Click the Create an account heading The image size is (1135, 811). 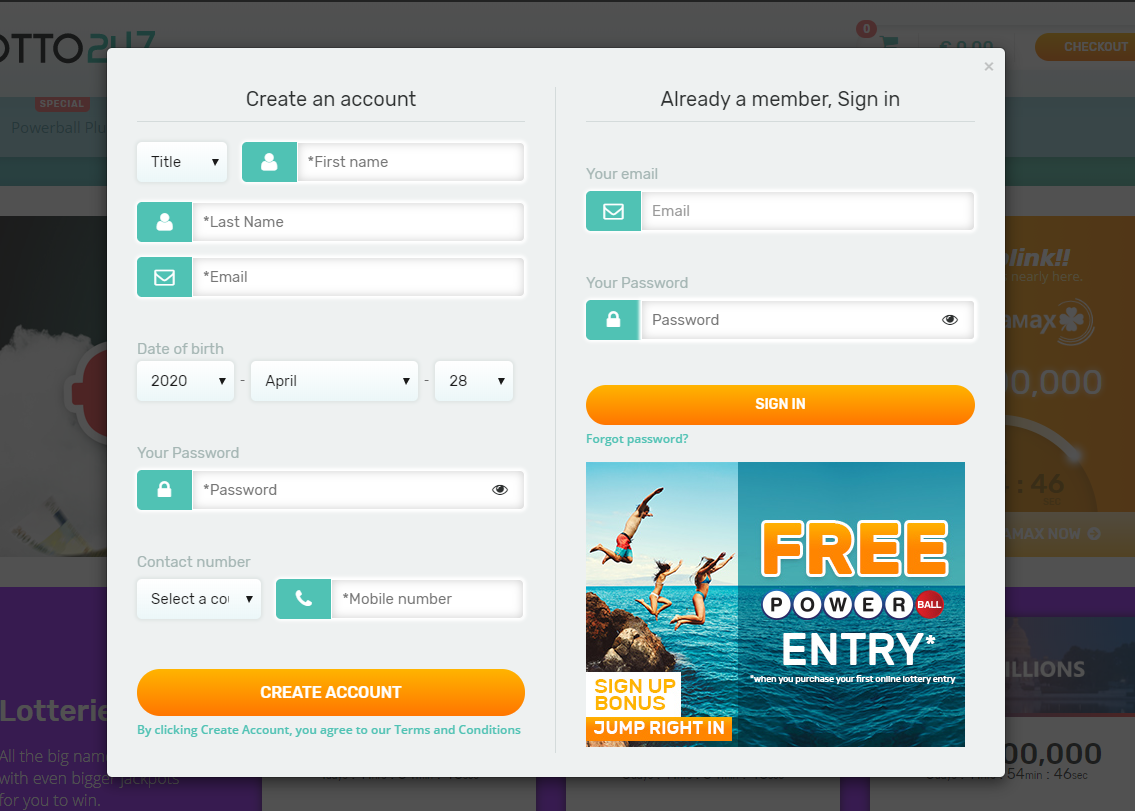(x=331, y=99)
